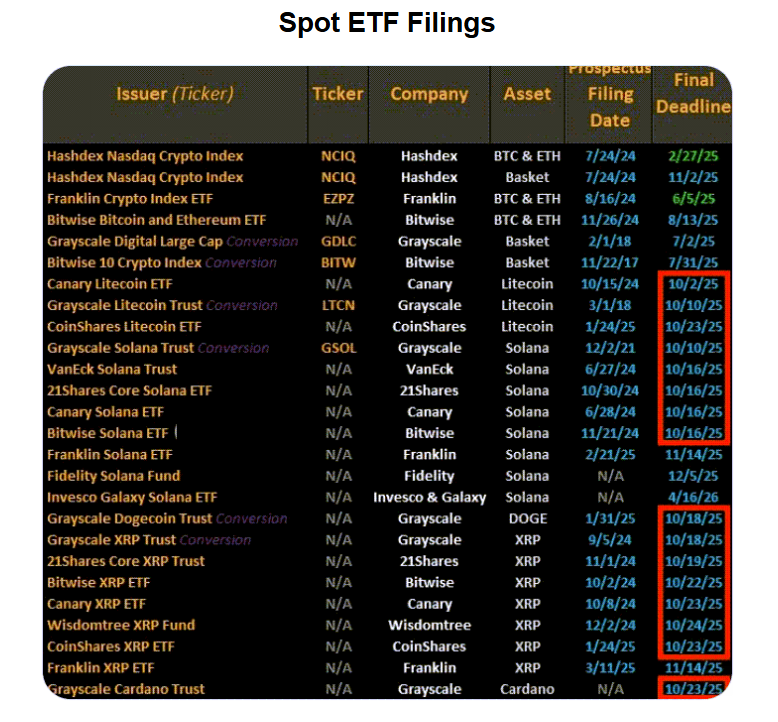
Task: Select the Issuer (Ticker) column header
Action: (x=174, y=94)
